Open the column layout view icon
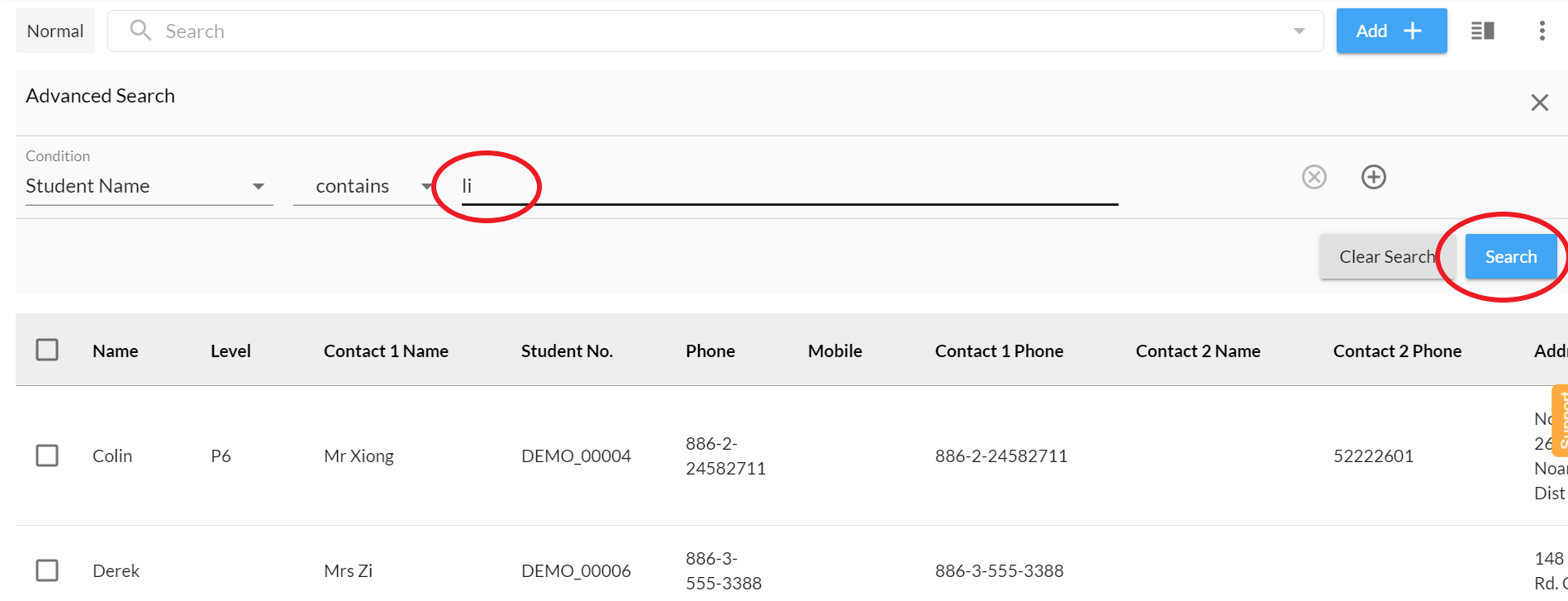The image size is (1568, 601). (1482, 31)
